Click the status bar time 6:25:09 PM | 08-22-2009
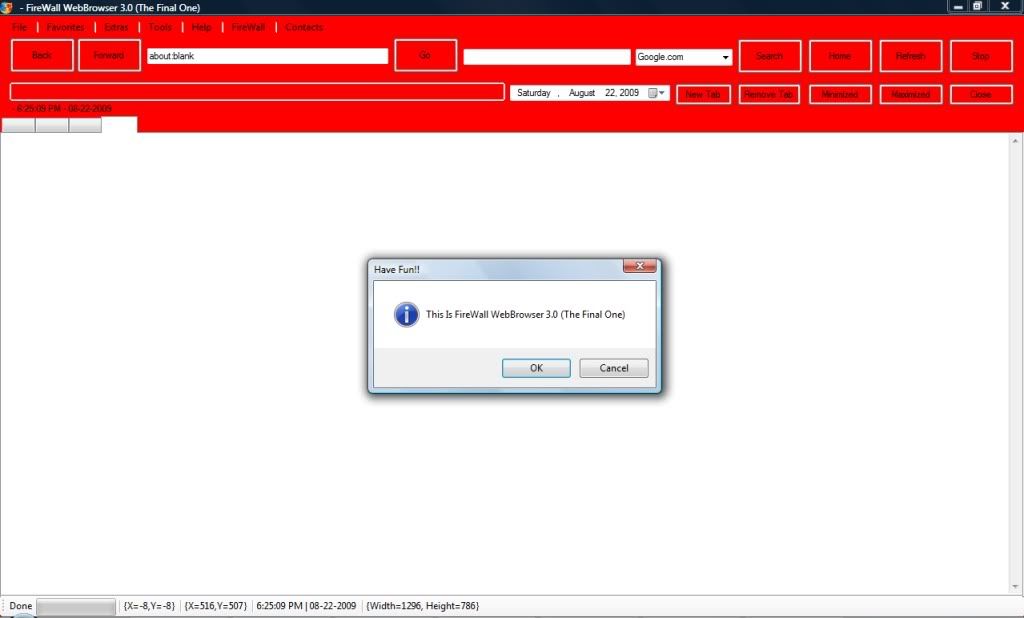The width and height of the screenshot is (1024, 618). (306, 606)
